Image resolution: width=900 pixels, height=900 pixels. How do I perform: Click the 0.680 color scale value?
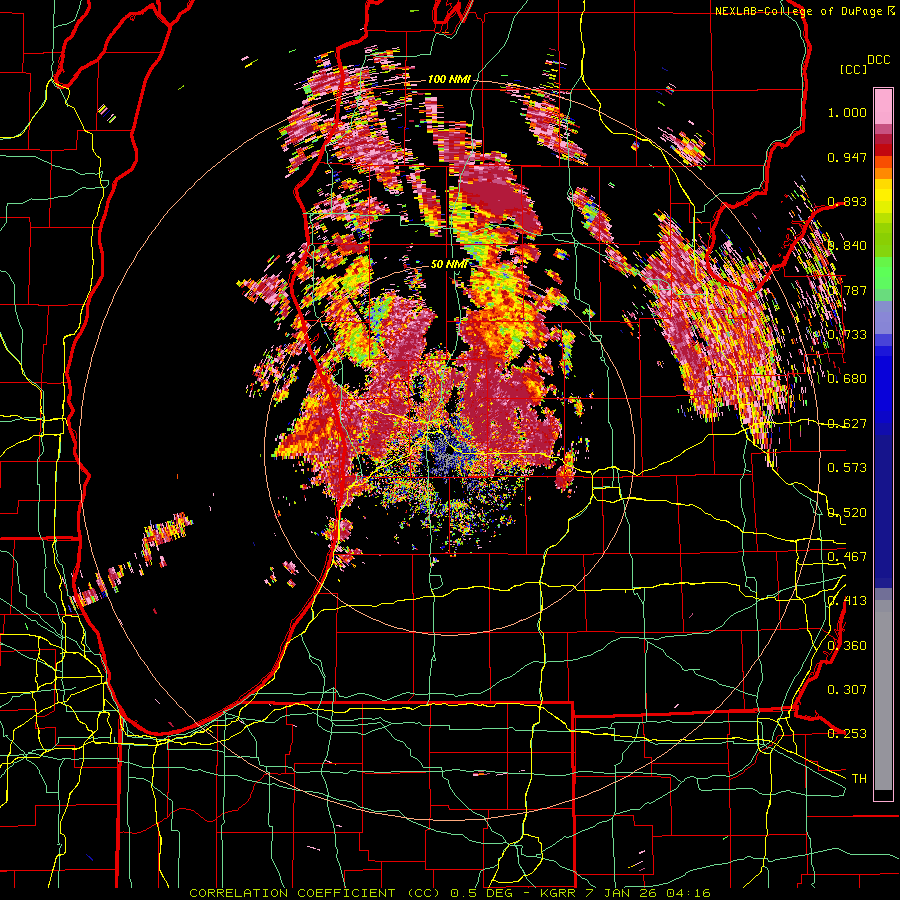(847, 379)
